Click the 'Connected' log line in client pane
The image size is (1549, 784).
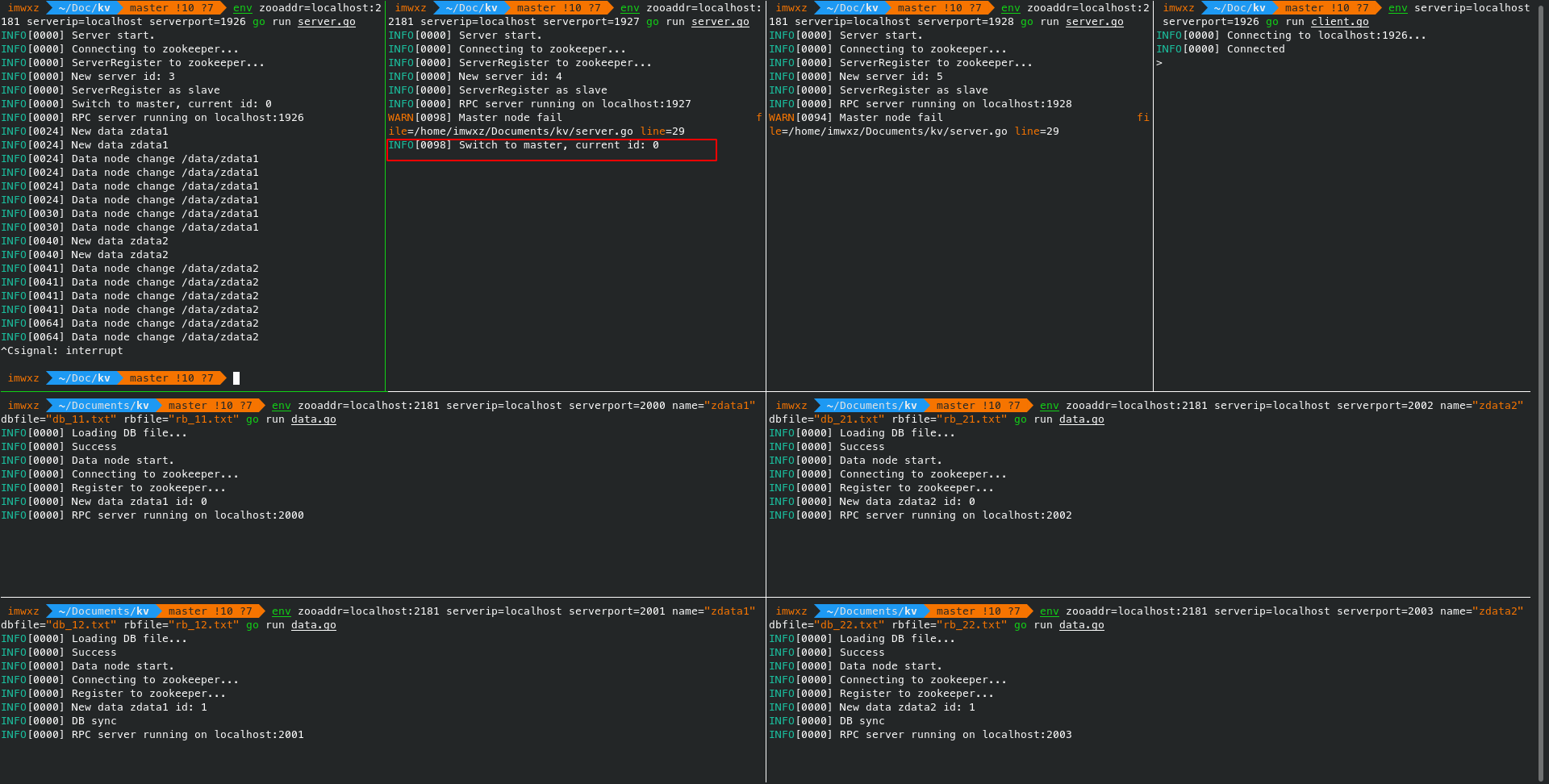point(1221,49)
